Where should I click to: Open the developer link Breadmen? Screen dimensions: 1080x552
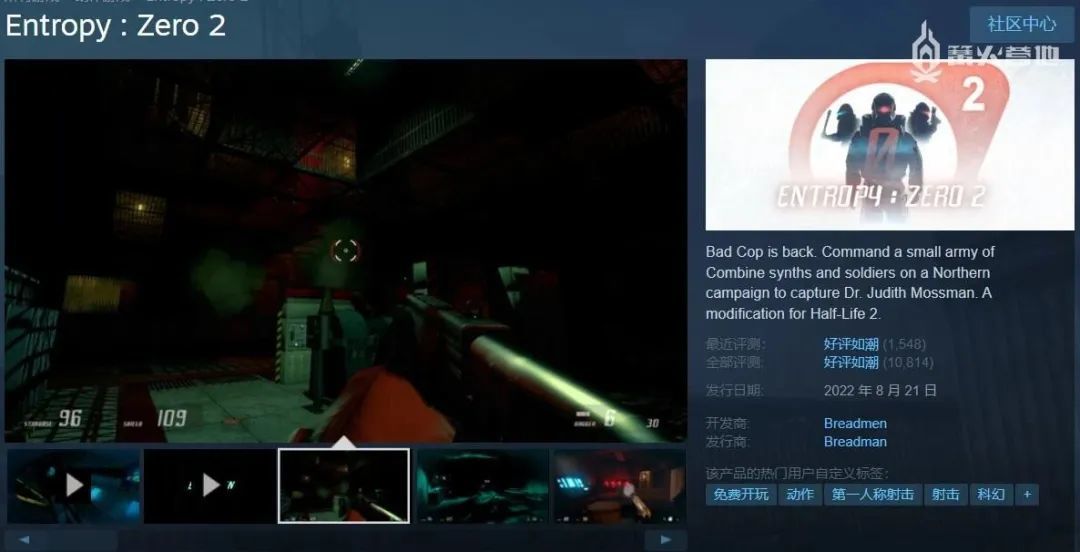855,423
